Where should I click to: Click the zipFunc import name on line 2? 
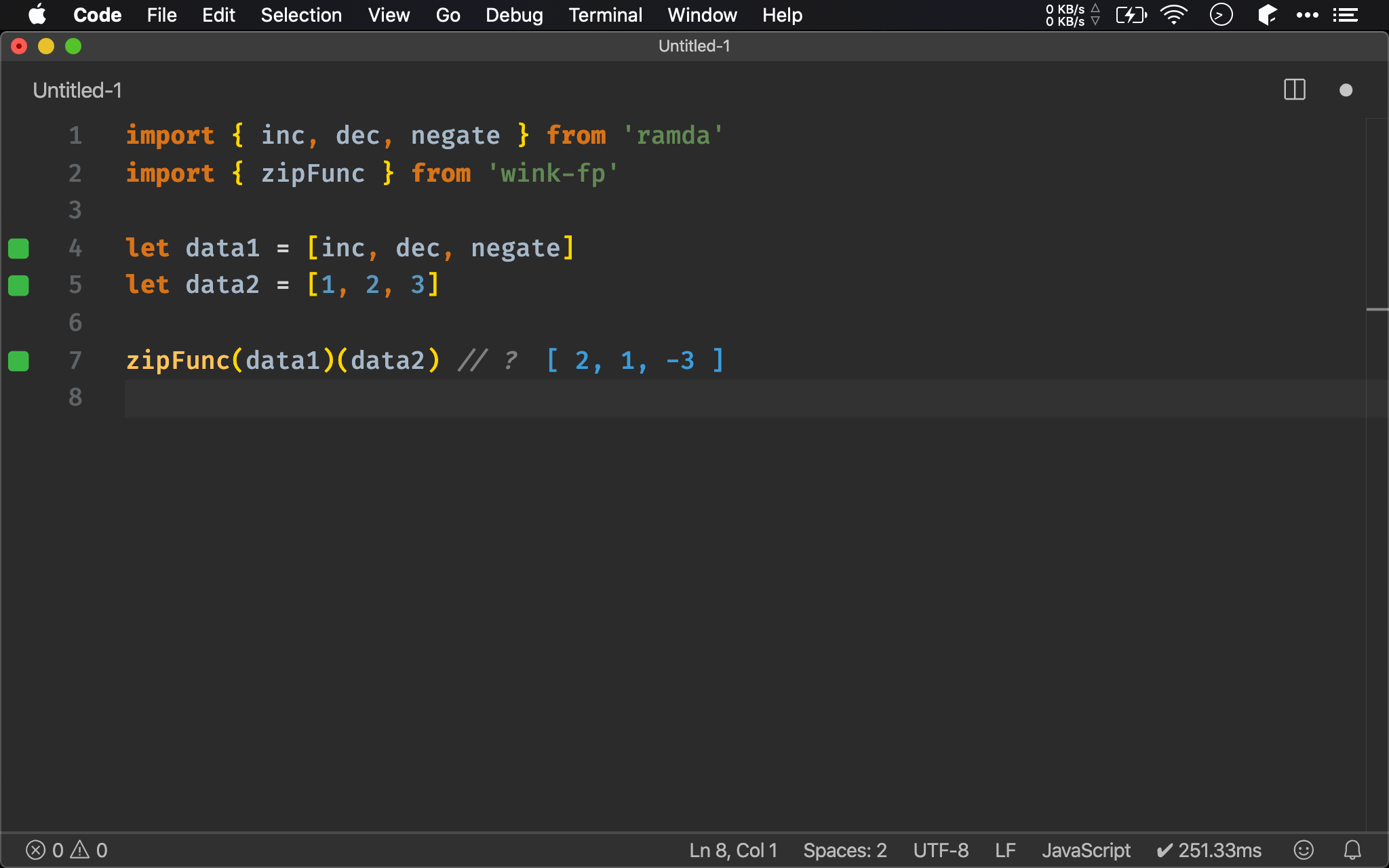(x=313, y=174)
